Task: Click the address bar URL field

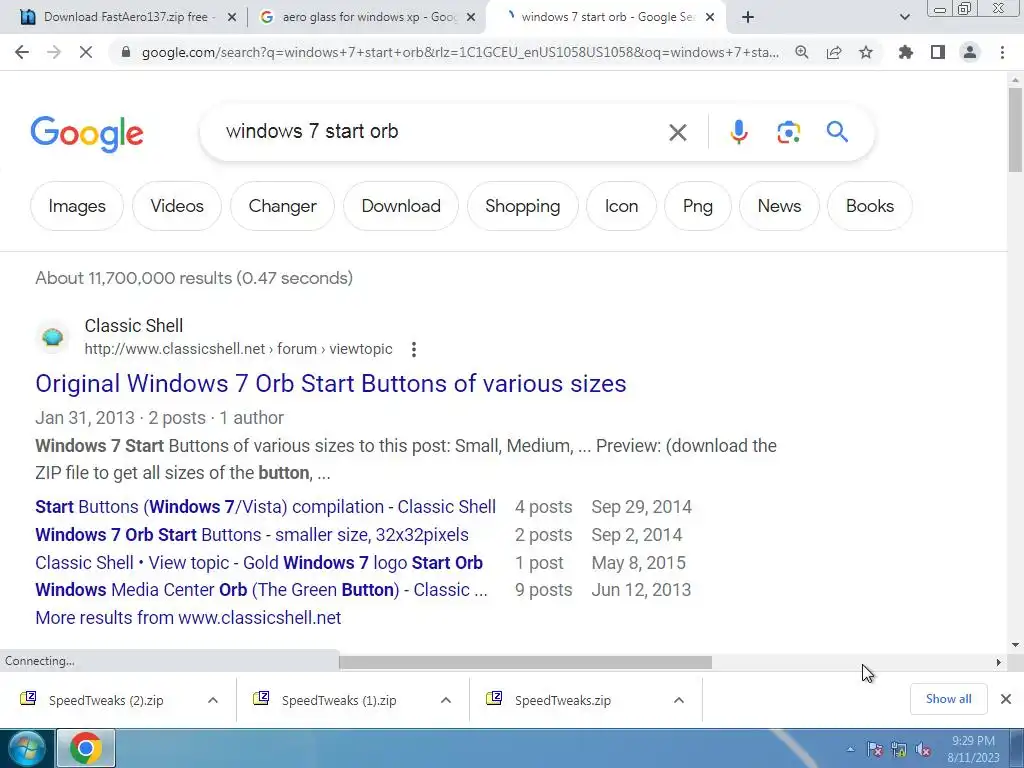Action: coord(460,52)
